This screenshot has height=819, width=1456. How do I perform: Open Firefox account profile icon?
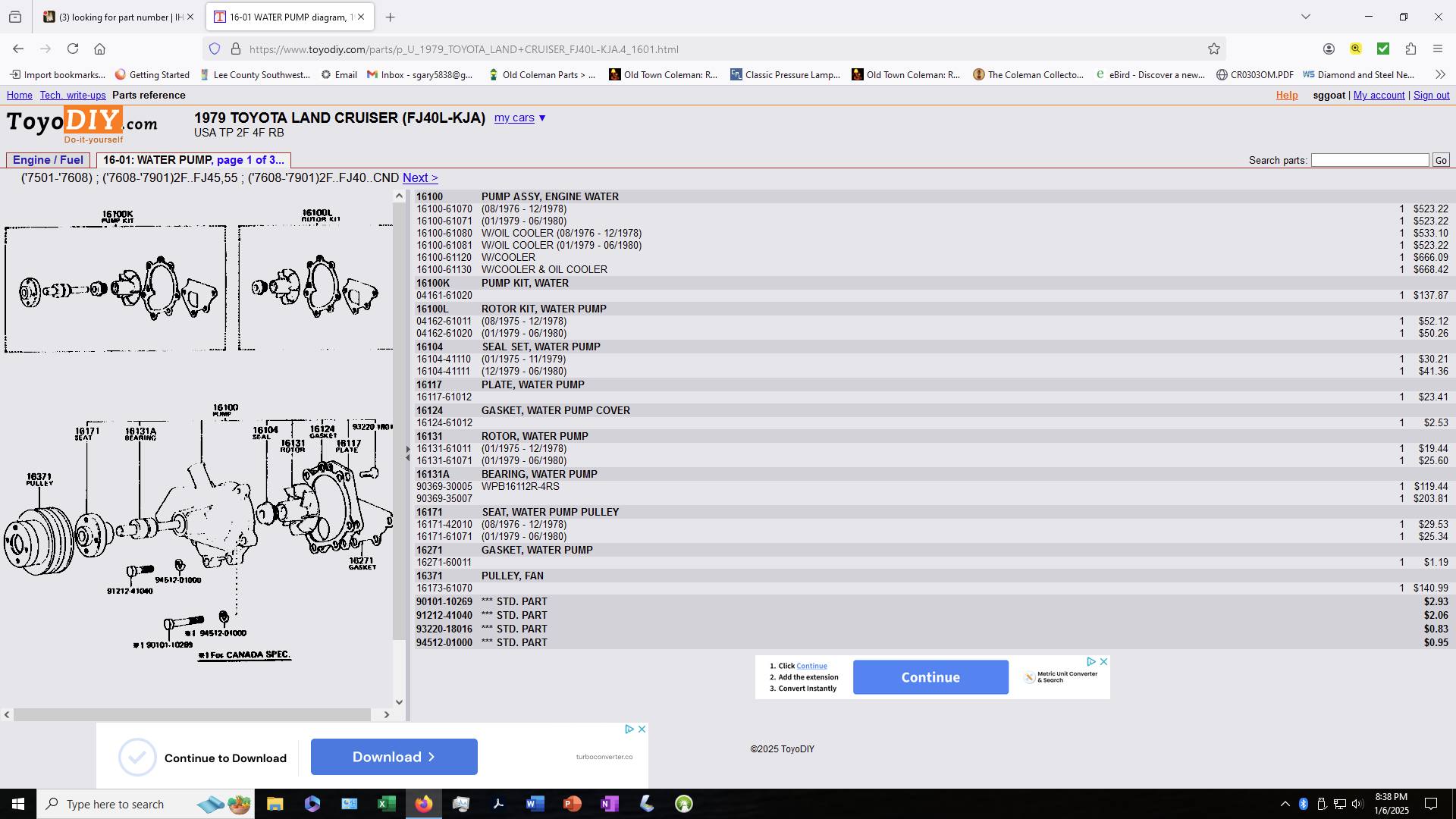click(1329, 49)
